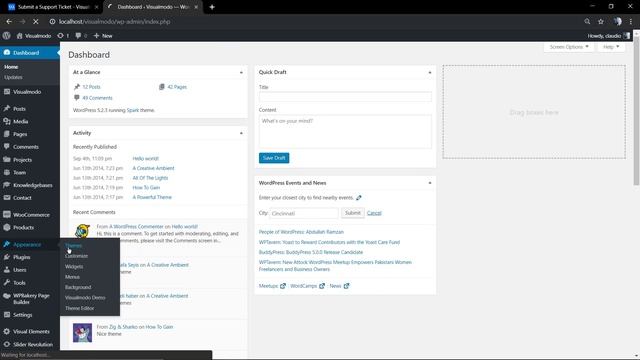This screenshot has height=360, width=640.
Task: Open Users in the sidebar
Action: pyautogui.click(x=20, y=270)
